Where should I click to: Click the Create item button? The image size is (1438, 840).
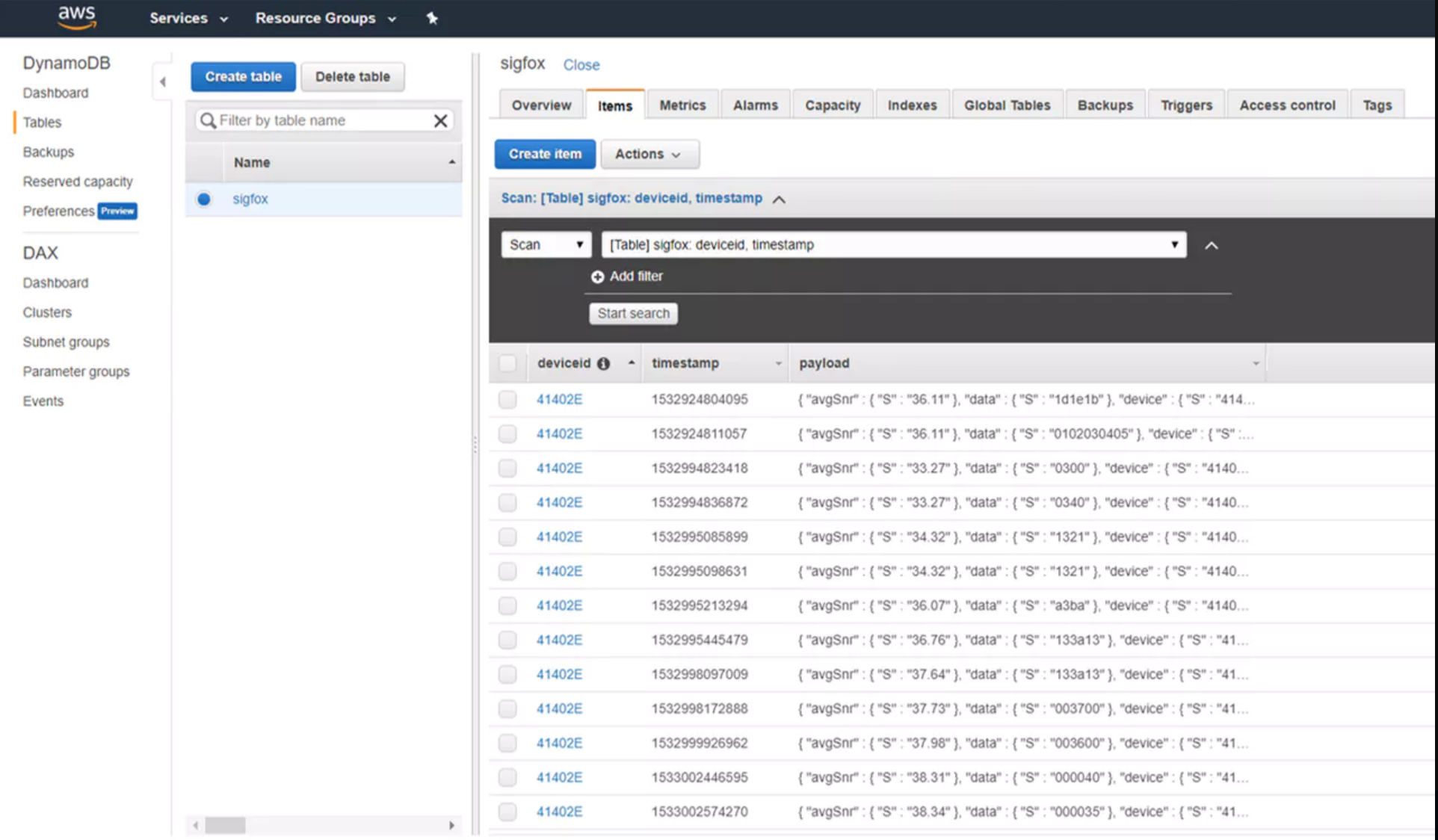point(545,154)
